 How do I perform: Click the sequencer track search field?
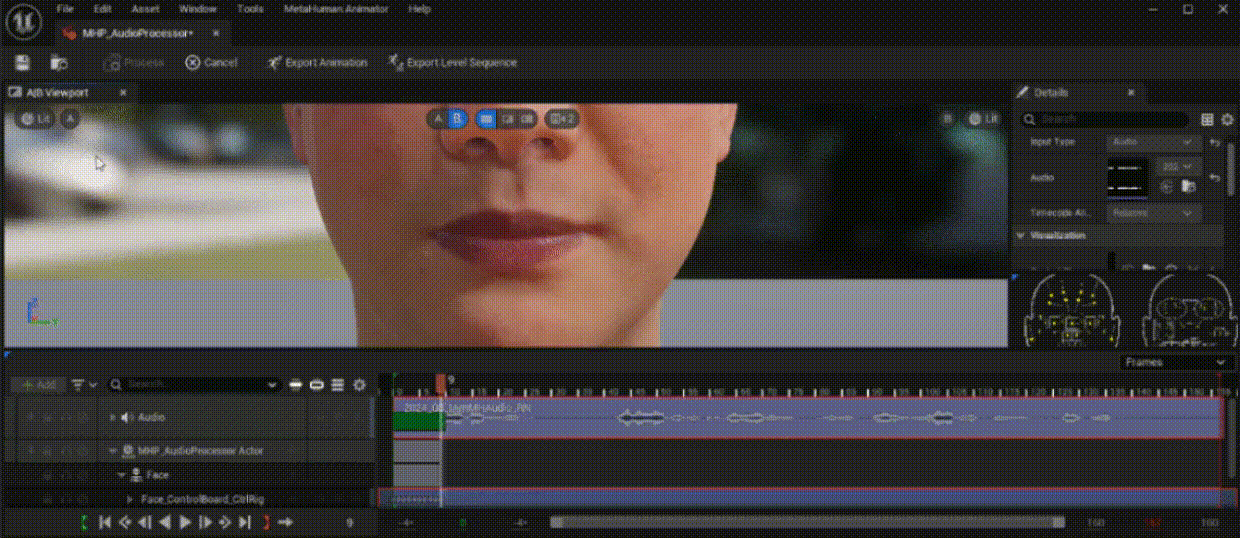194,384
